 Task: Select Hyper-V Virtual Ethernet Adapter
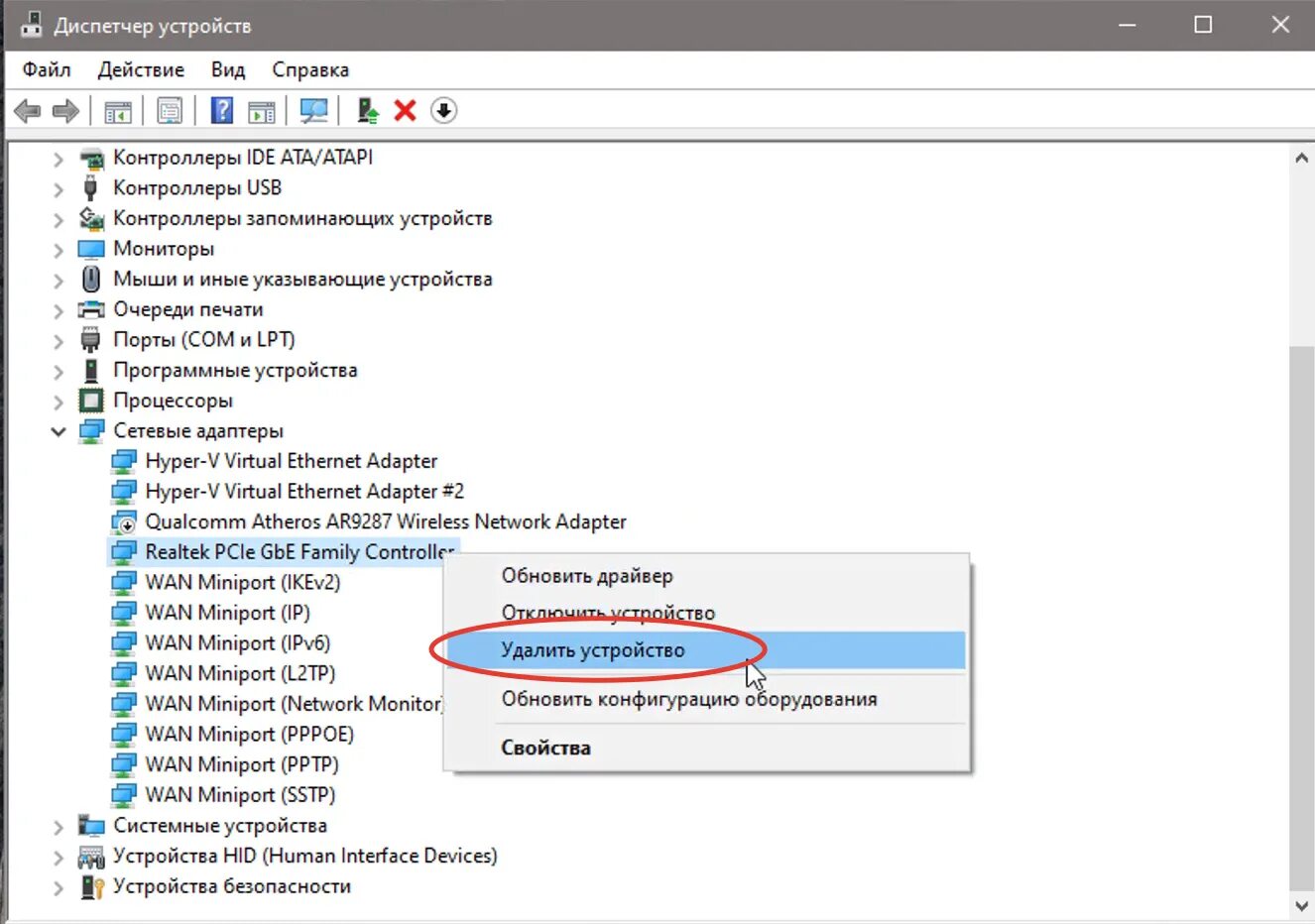(x=291, y=461)
